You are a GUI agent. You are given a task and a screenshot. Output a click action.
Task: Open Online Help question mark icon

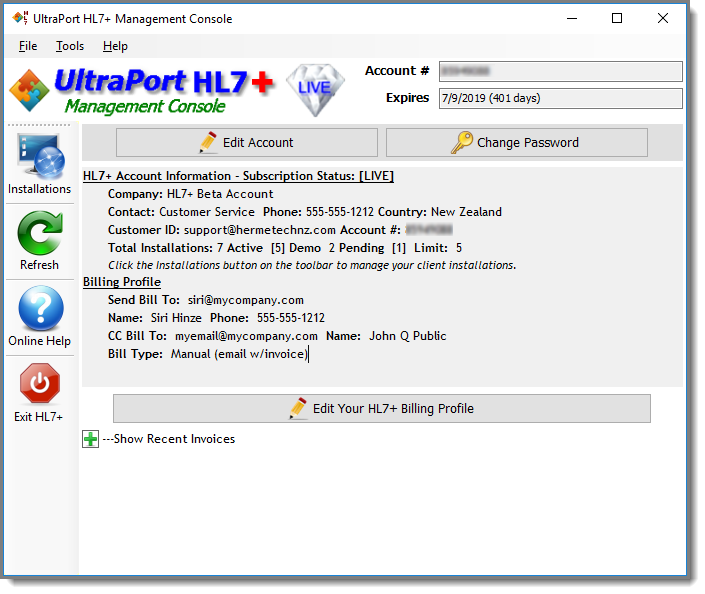point(40,308)
